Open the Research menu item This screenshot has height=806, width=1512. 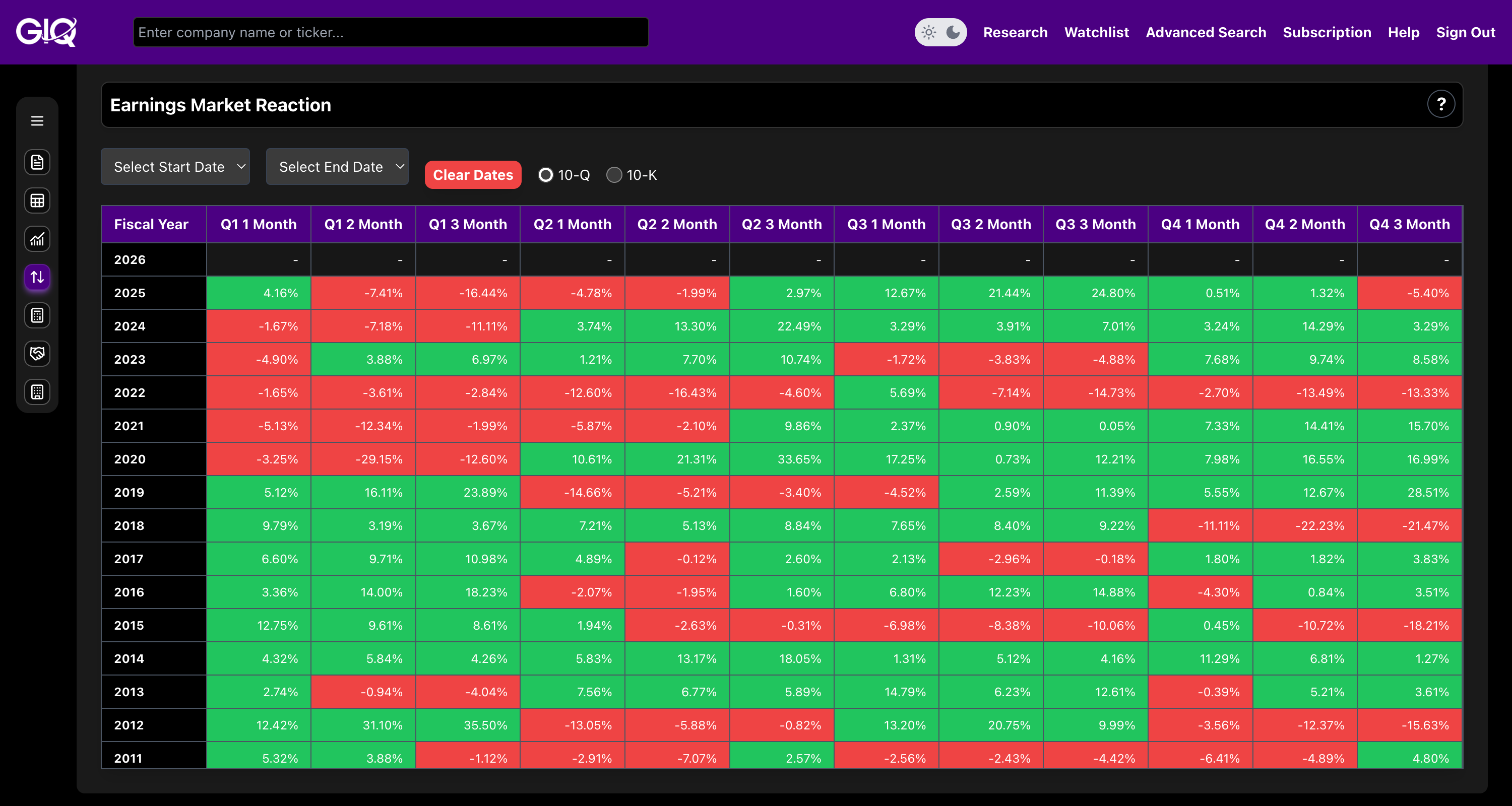1015,32
